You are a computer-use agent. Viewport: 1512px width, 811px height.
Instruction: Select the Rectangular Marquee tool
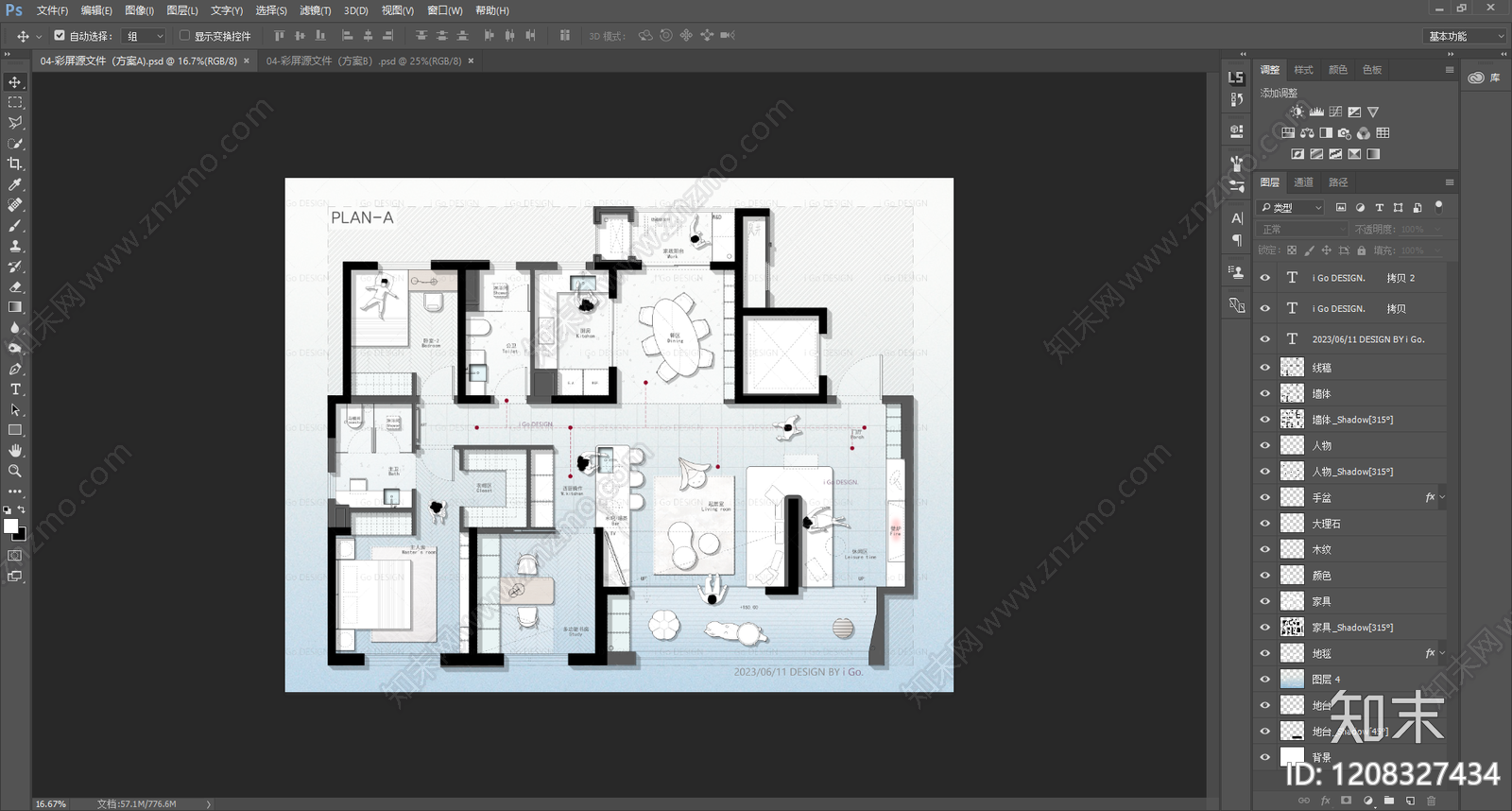[15, 102]
